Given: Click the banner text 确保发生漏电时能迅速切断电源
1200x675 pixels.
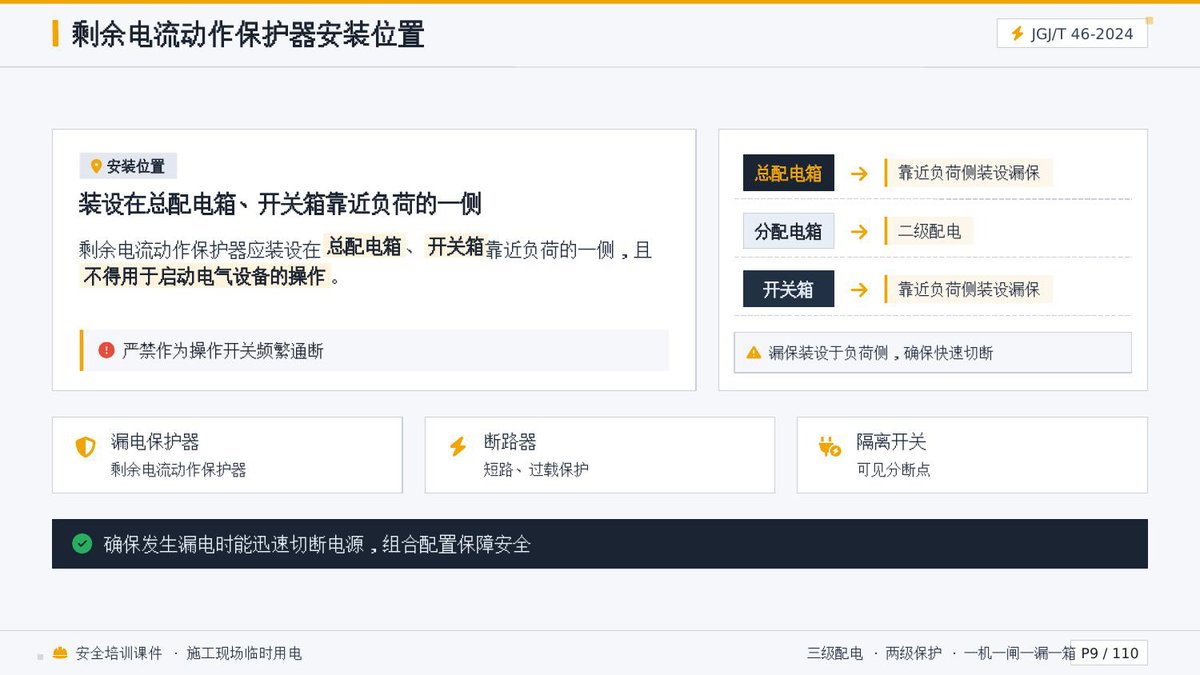Looking at the screenshot, I should 234,545.
